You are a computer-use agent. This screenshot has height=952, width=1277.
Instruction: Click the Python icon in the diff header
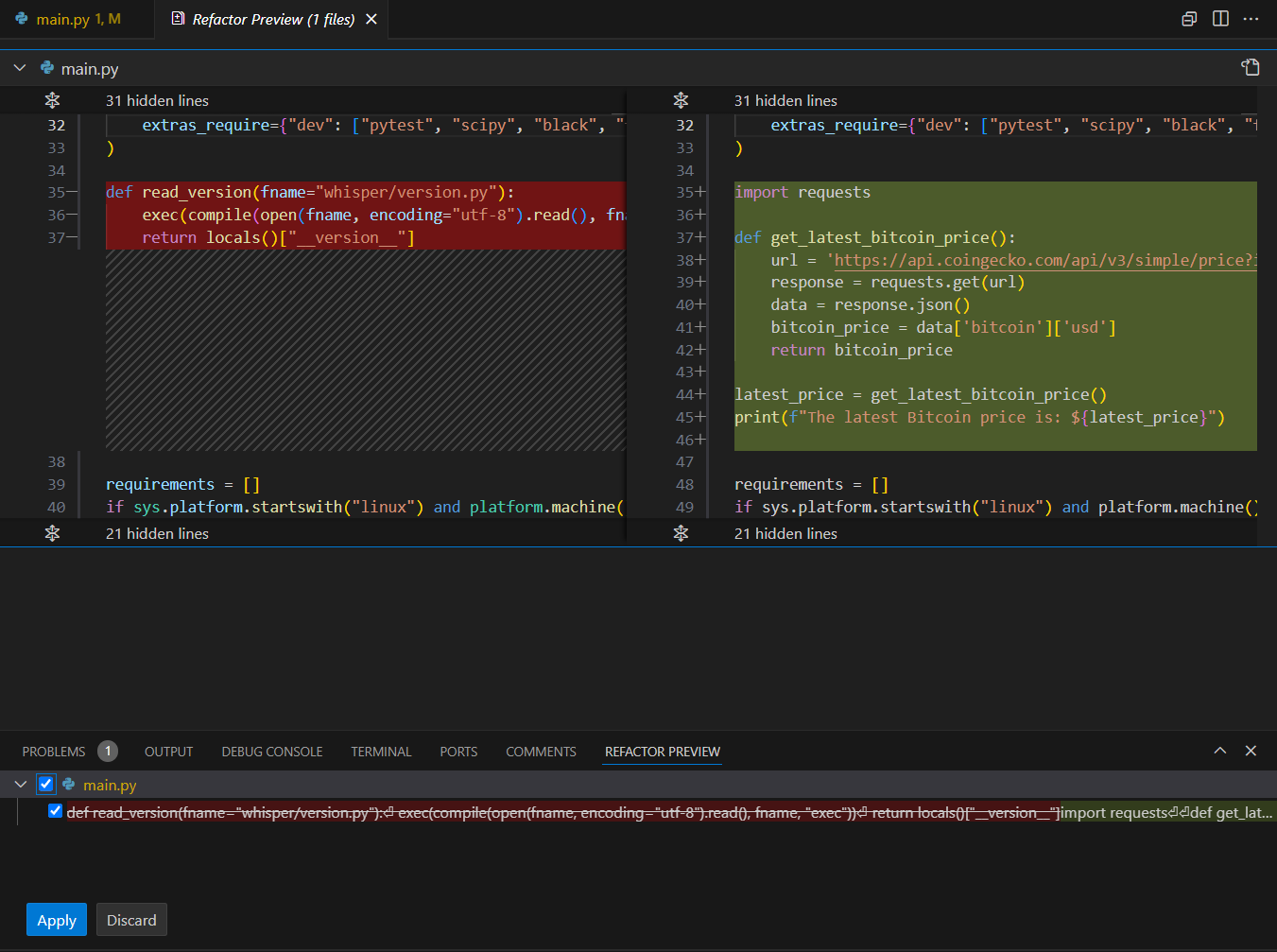[46, 68]
